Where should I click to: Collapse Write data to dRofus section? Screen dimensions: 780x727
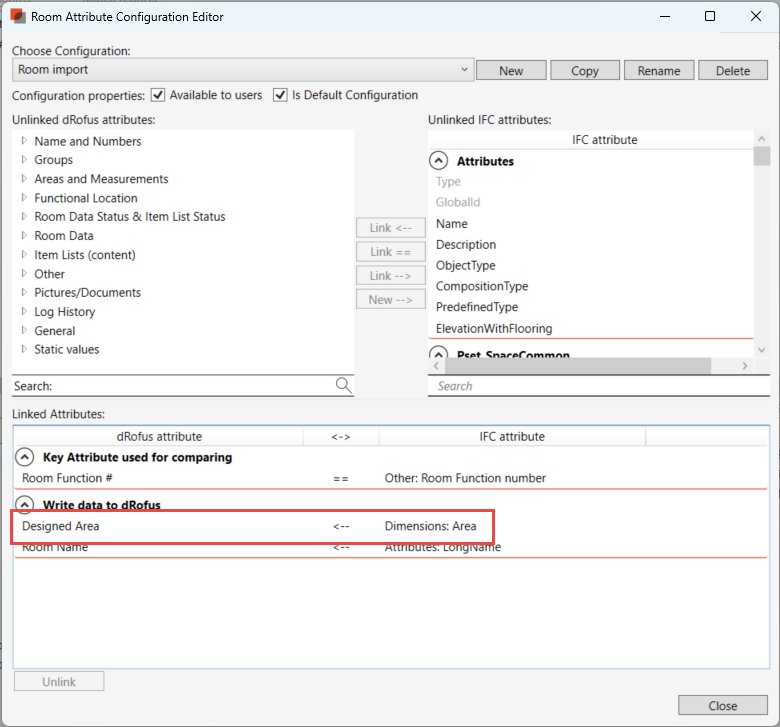coord(24,505)
